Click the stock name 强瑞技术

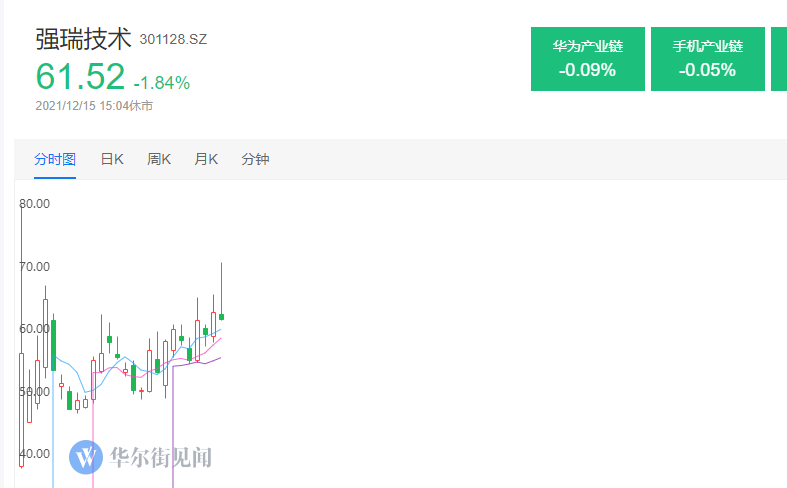83,39
